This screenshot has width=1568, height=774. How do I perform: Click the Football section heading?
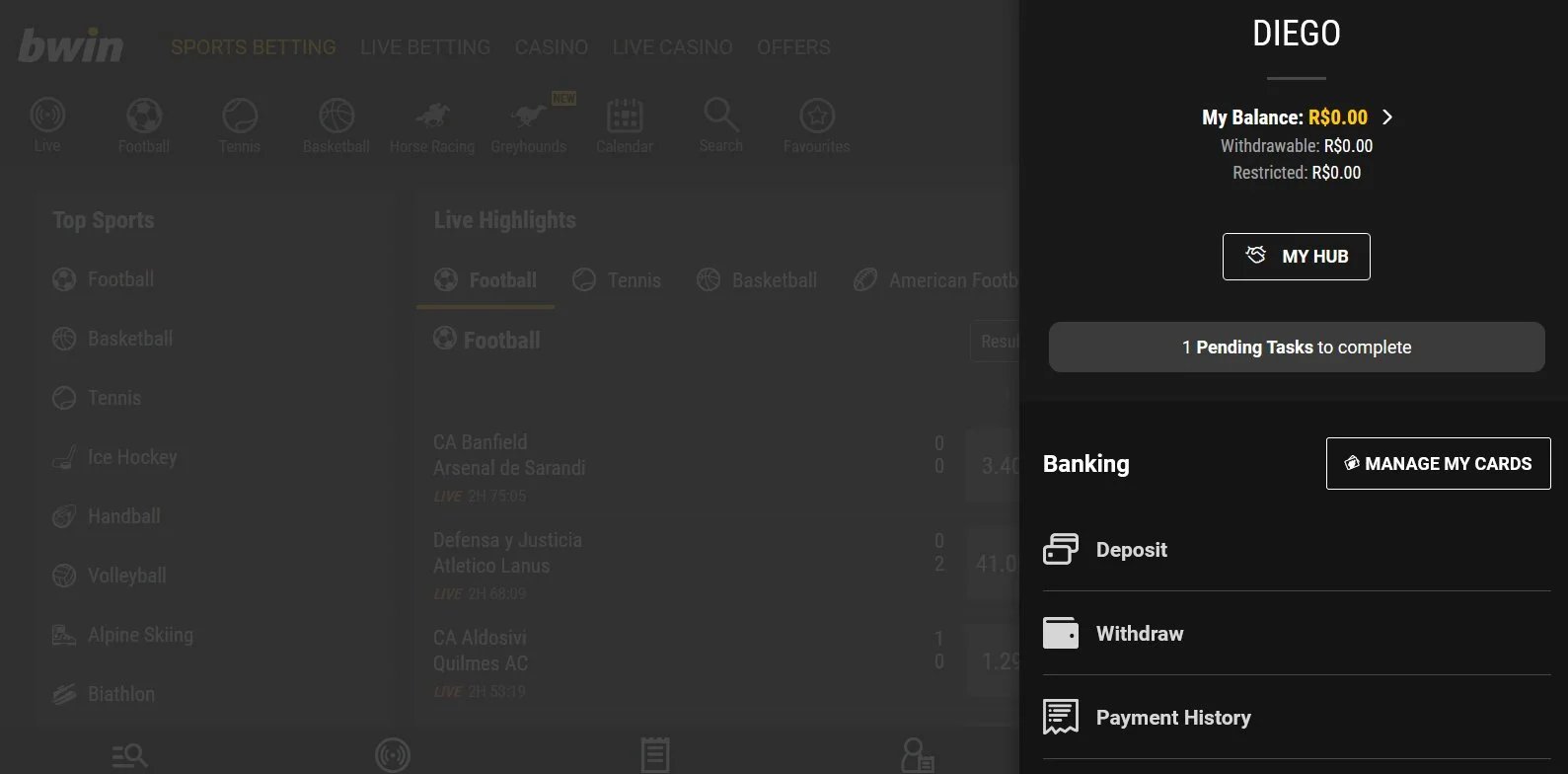pyautogui.click(x=502, y=341)
